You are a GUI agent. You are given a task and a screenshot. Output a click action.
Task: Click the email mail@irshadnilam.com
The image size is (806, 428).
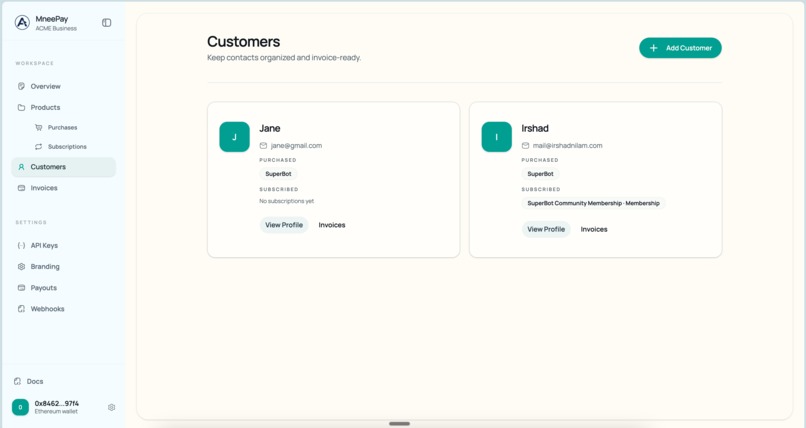tap(567, 145)
